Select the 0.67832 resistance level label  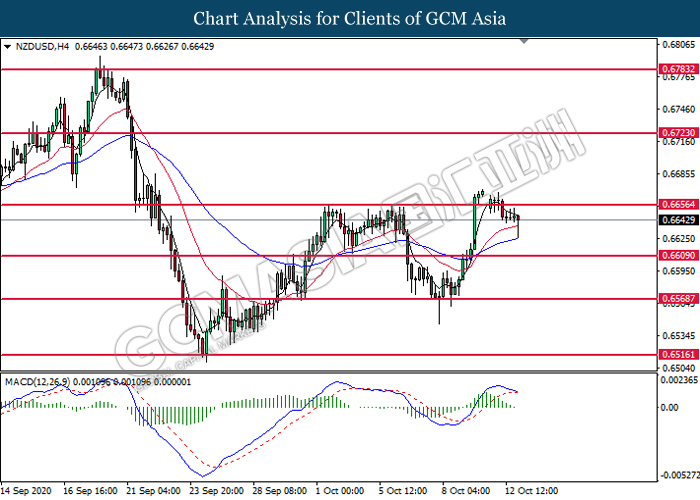click(678, 69)
